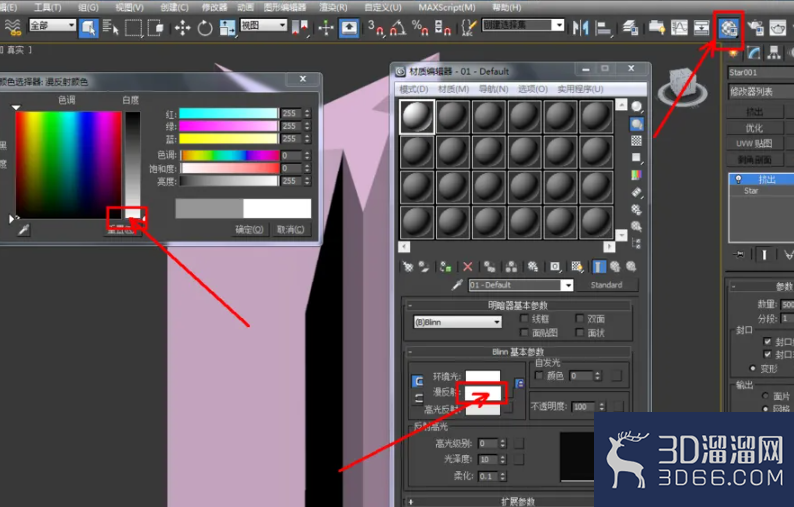The height and width of the screenshot is (507, 794).
Task: Click the UVW 贴图 modifier button
Action: point(755,143)
